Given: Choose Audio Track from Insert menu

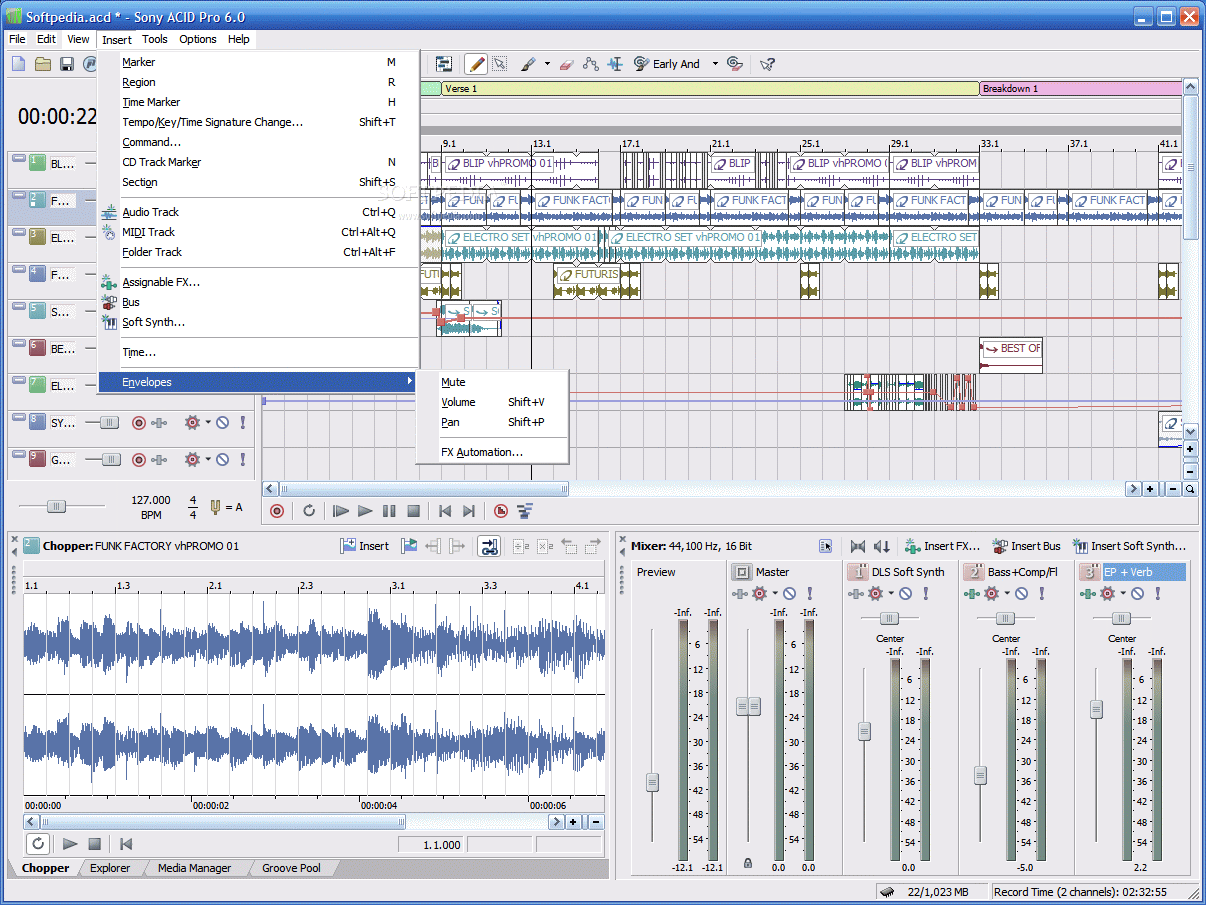Looking at the screenshot, I should [x=258, y=212].
